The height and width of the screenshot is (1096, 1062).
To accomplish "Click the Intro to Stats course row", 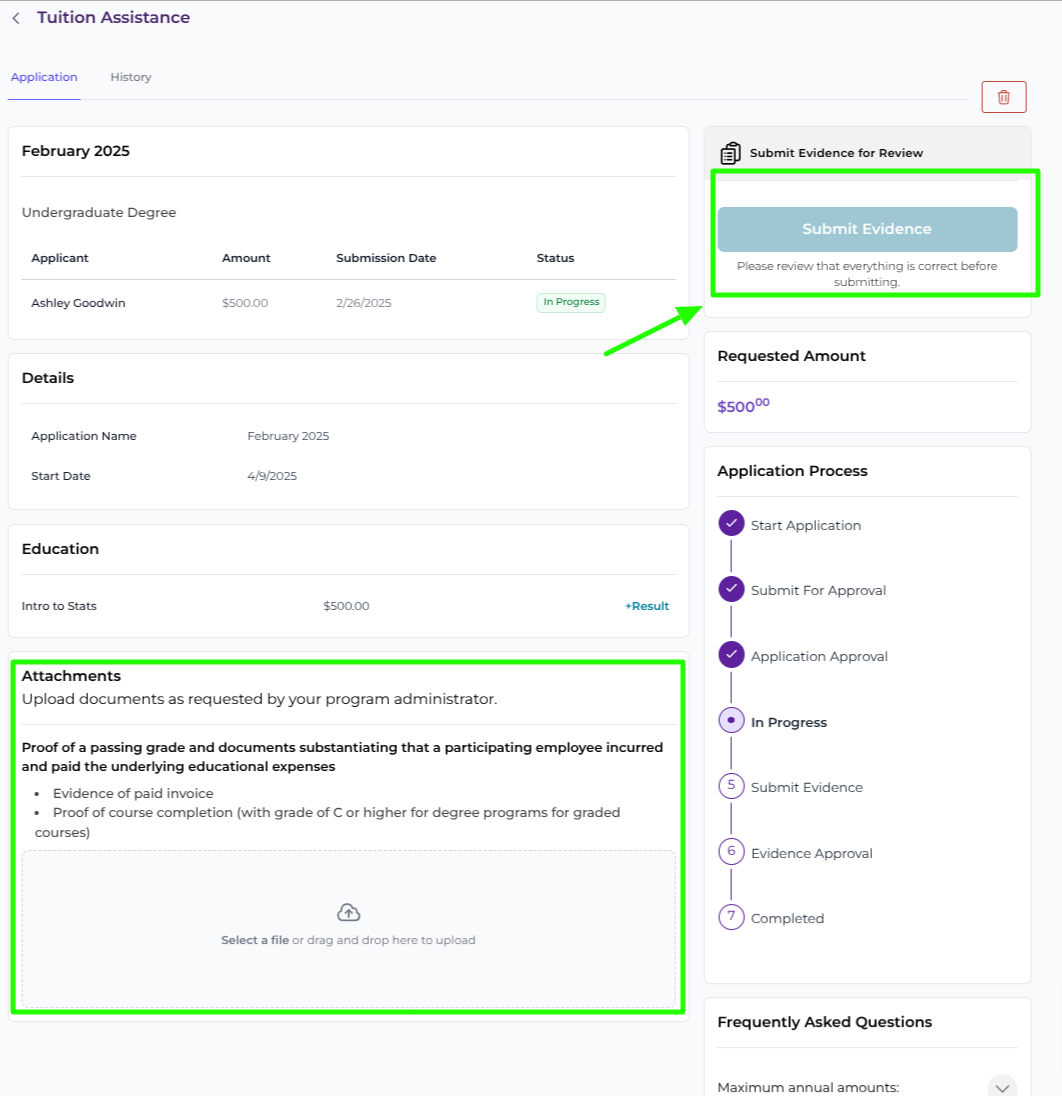I will coord(59,606).
